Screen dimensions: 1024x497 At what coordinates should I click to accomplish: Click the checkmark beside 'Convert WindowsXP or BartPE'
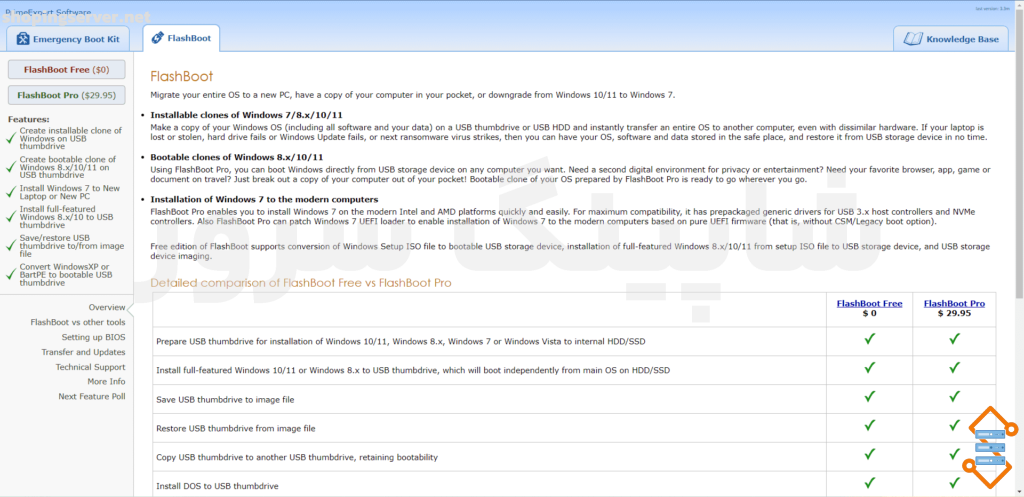point(10,274)
